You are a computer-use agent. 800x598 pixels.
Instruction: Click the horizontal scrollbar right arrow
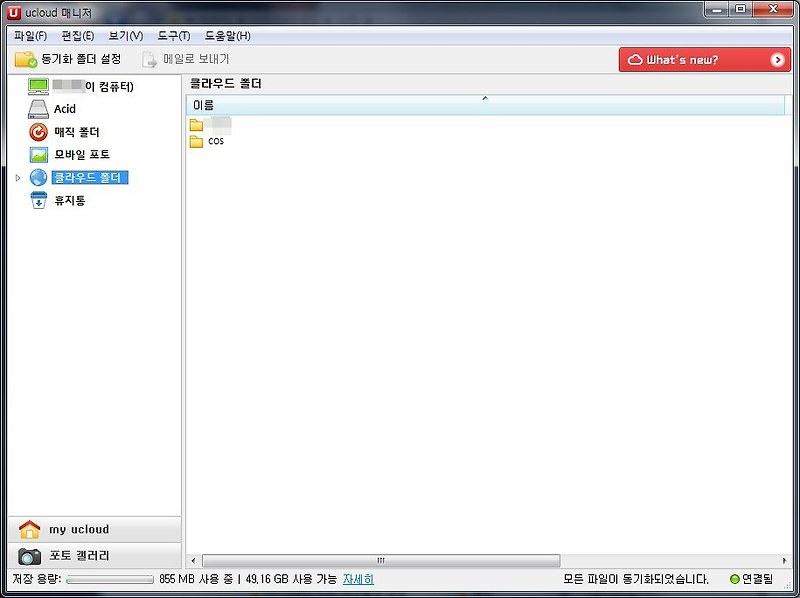784,560
